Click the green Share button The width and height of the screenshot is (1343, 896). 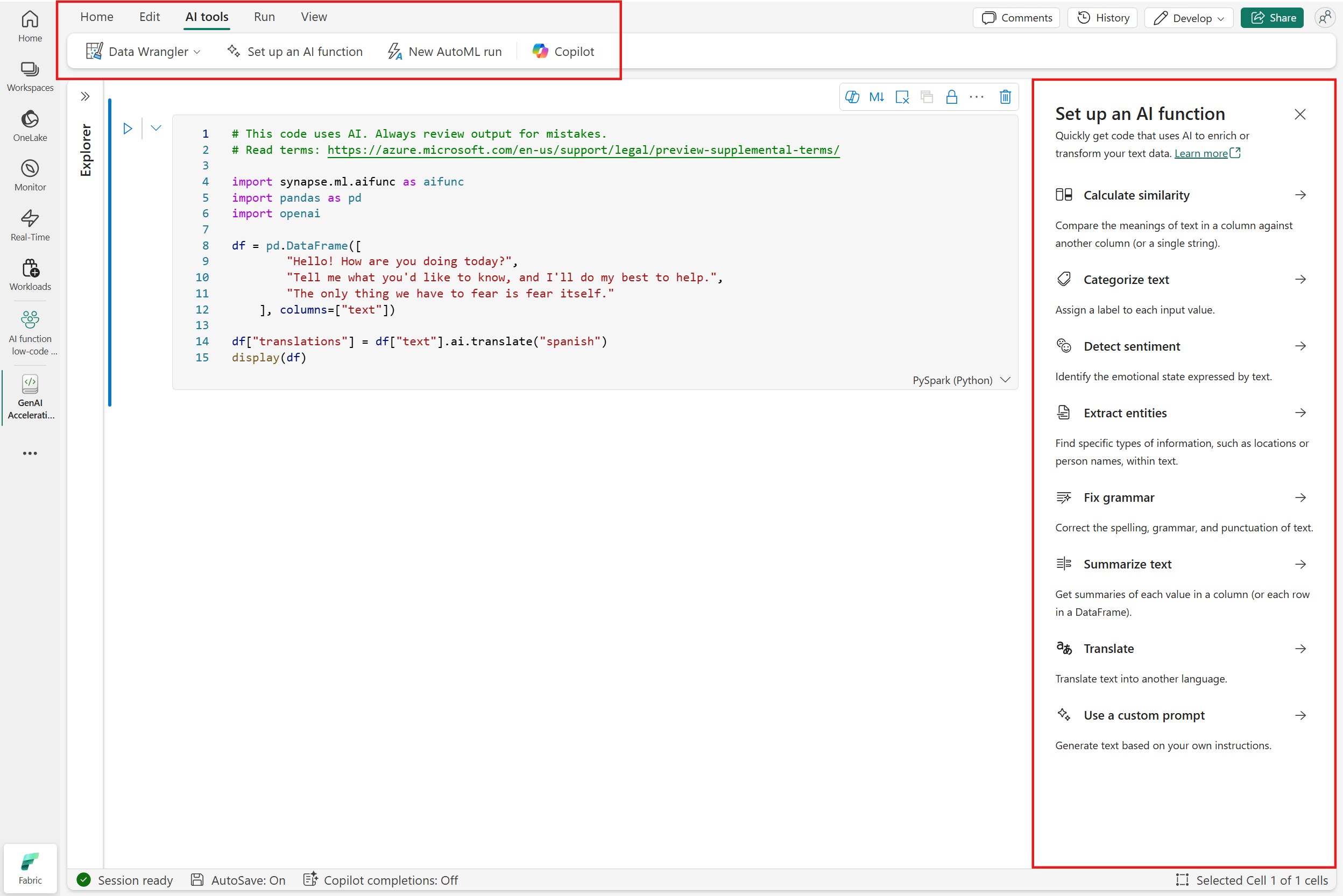pos(1272,18)
